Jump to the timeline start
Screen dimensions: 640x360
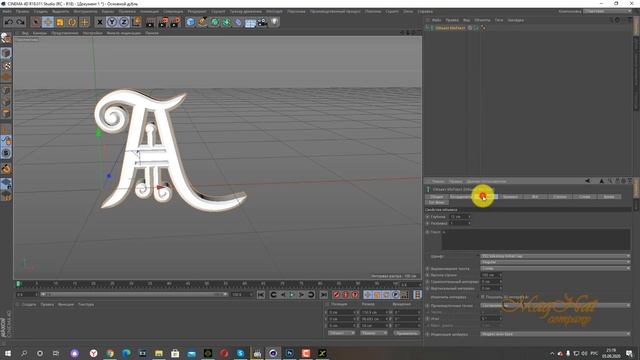pyautogui.click(x=261, y=295)
